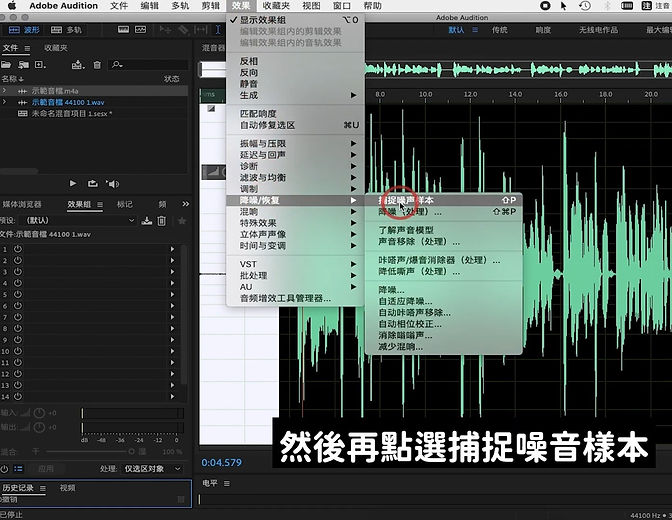
Task: Switch to the 收藏夹 tab in Files panel
Action: click(x=56, y=48)
